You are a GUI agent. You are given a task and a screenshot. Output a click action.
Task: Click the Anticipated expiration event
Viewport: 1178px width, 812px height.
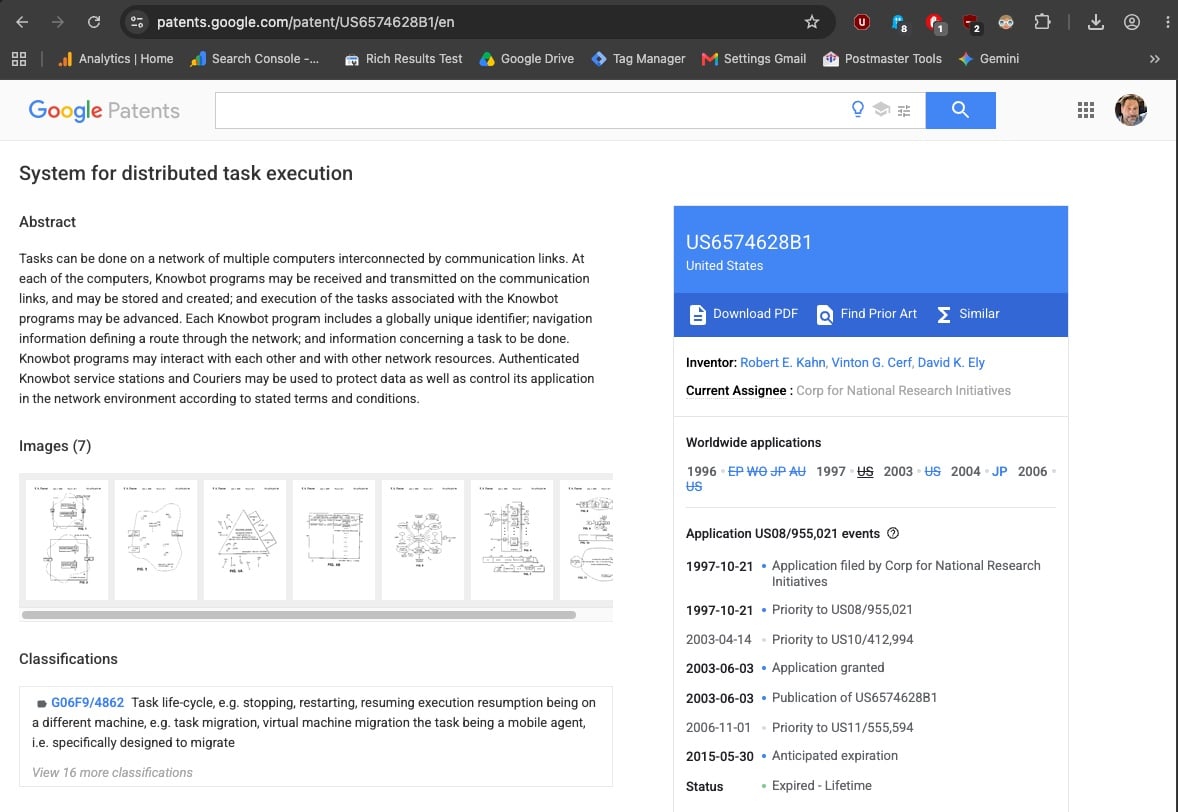coord(835,756)
